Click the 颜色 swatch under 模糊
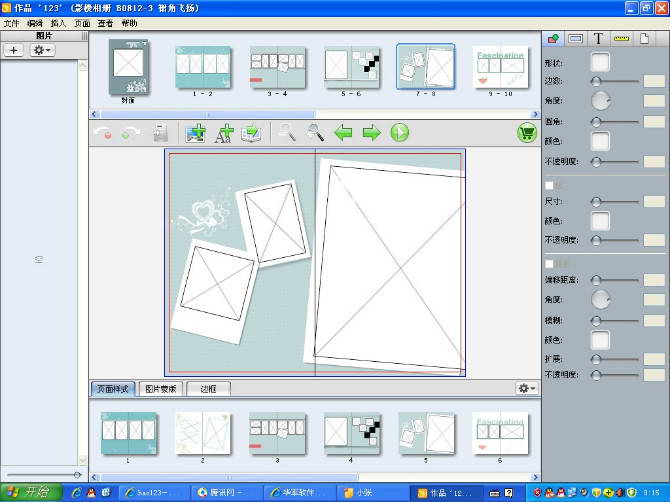This screenshot has height=502, width=670. (600, 340)
